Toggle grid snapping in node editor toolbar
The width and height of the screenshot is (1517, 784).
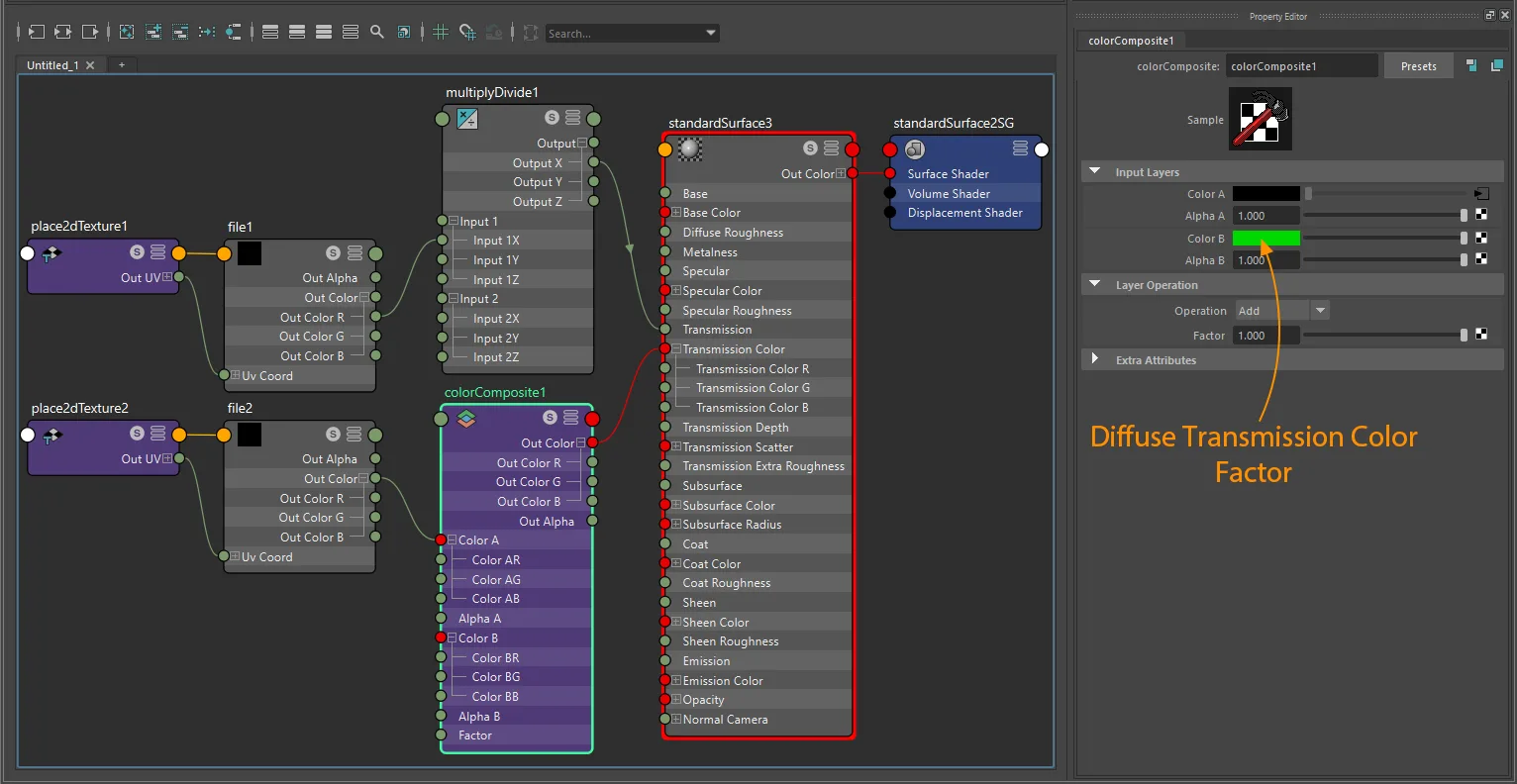click(467, 33)
